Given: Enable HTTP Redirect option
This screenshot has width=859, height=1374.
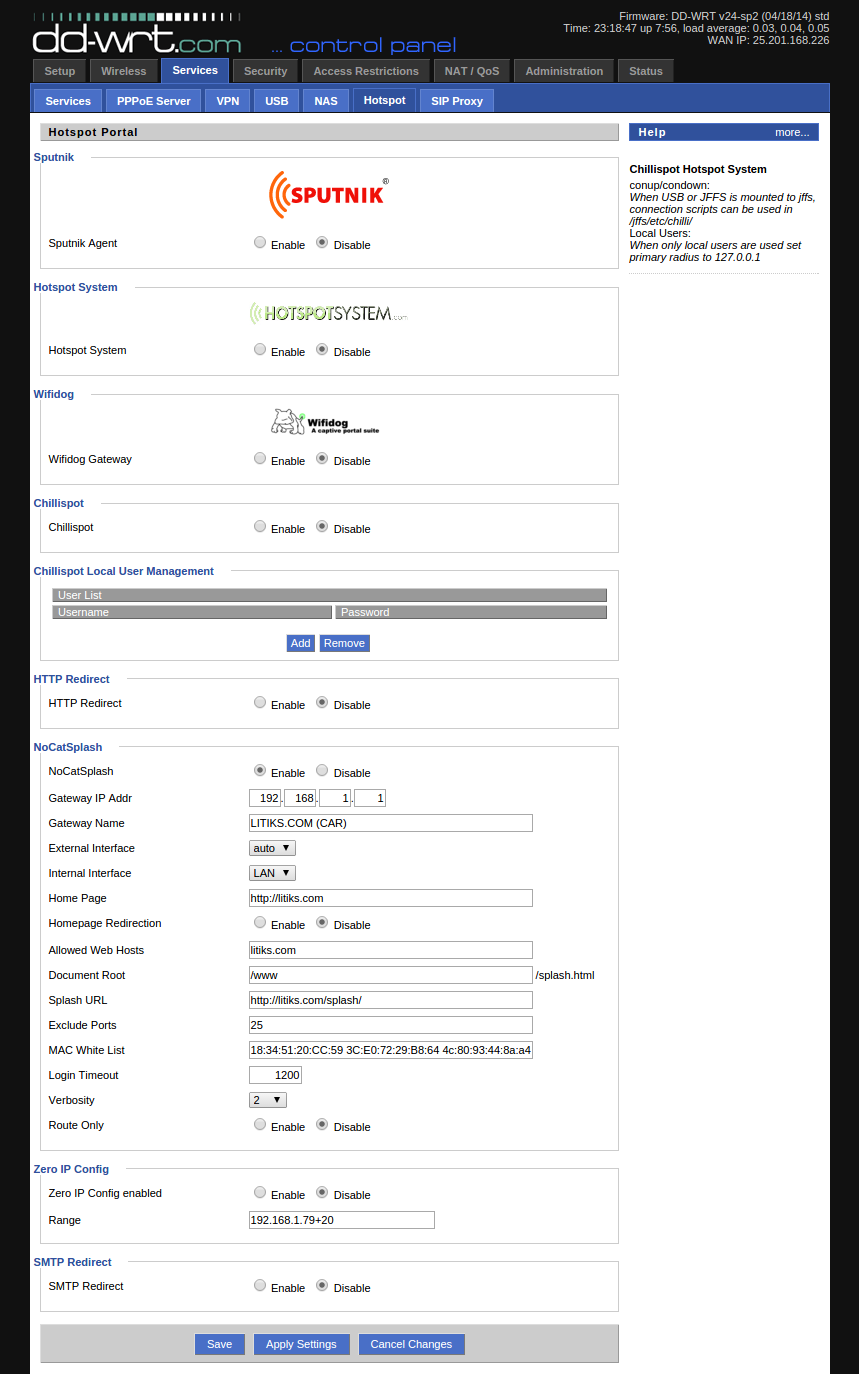Looking at the screenshot, I should (260, 702).
